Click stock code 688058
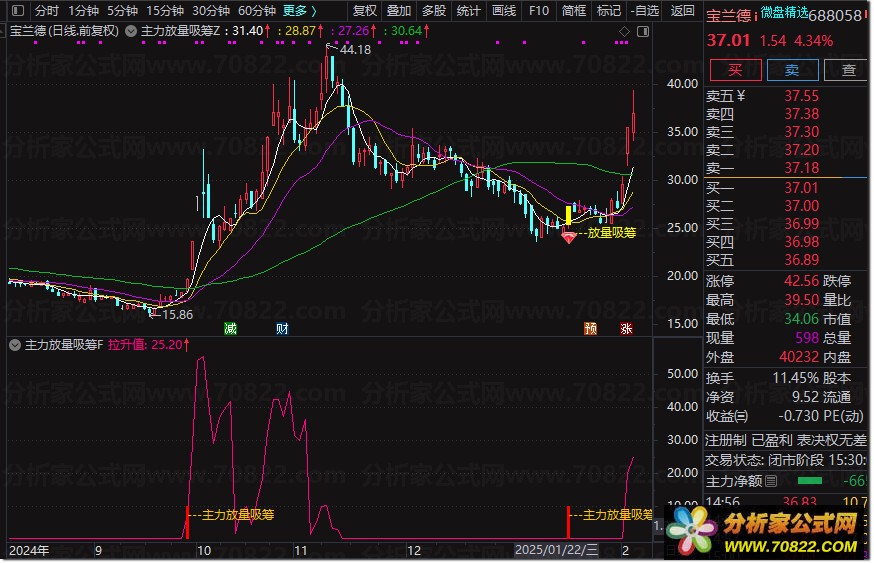The image size is (874, 563). [835, 16]
